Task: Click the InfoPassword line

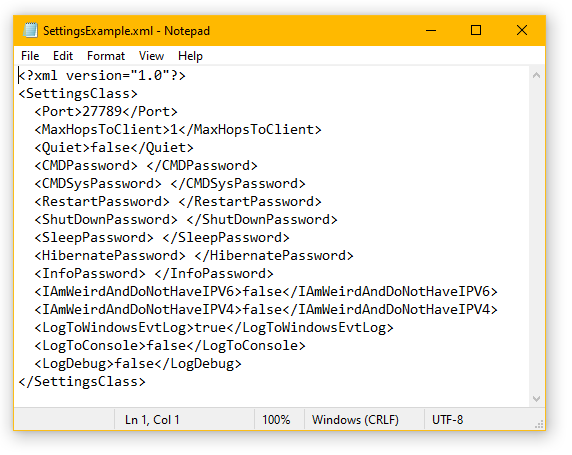Action: point(154,274)
